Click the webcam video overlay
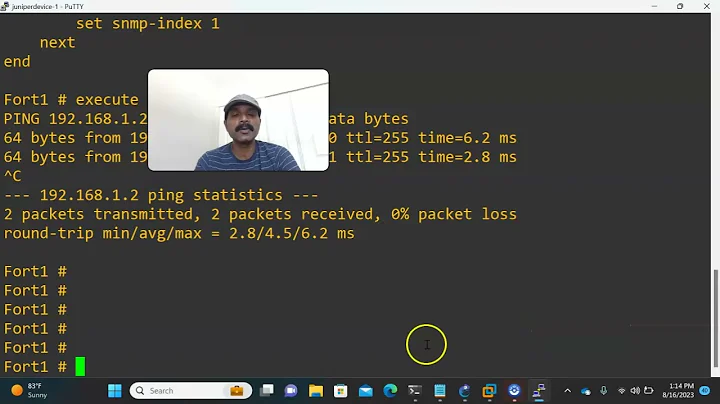The image size is (720, 404). pyautogui.click(x=238, y=120)
